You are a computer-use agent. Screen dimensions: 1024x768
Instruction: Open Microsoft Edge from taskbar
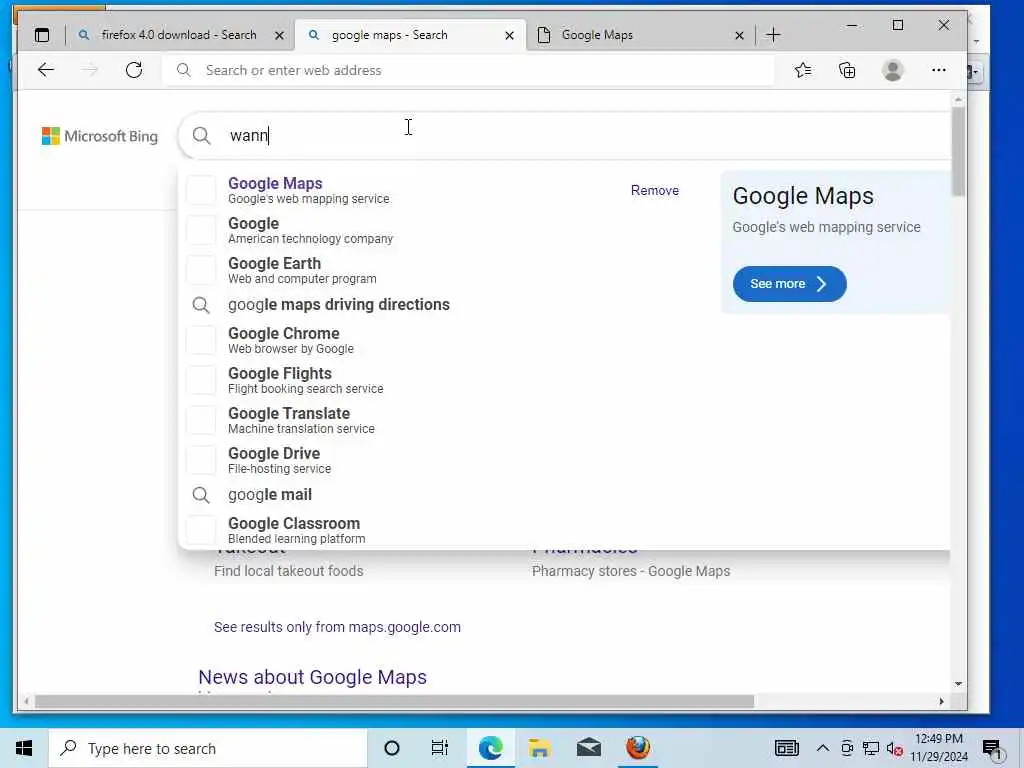tap(490, 748)
